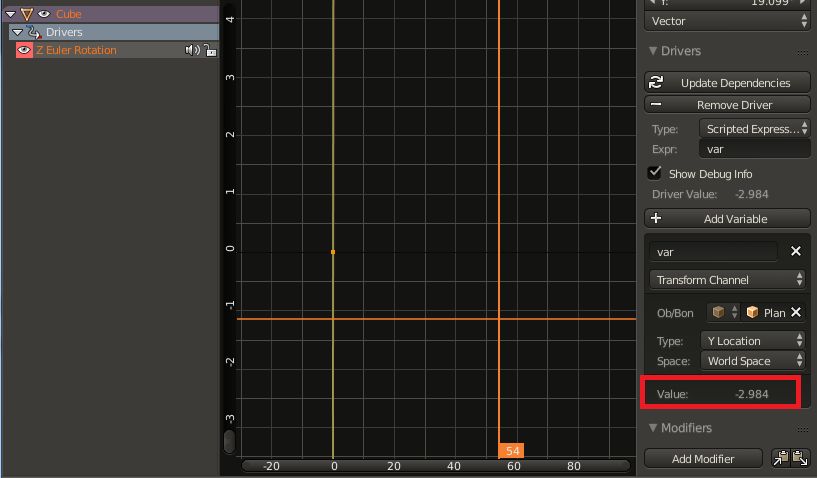Toggle eye of Z Euler Rotation channel

24,50
